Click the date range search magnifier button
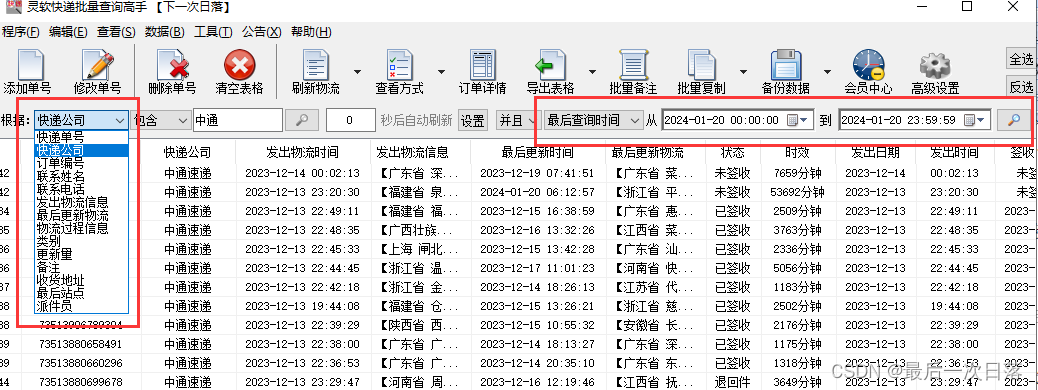The image size is (1038, 390). (1013, 120)
